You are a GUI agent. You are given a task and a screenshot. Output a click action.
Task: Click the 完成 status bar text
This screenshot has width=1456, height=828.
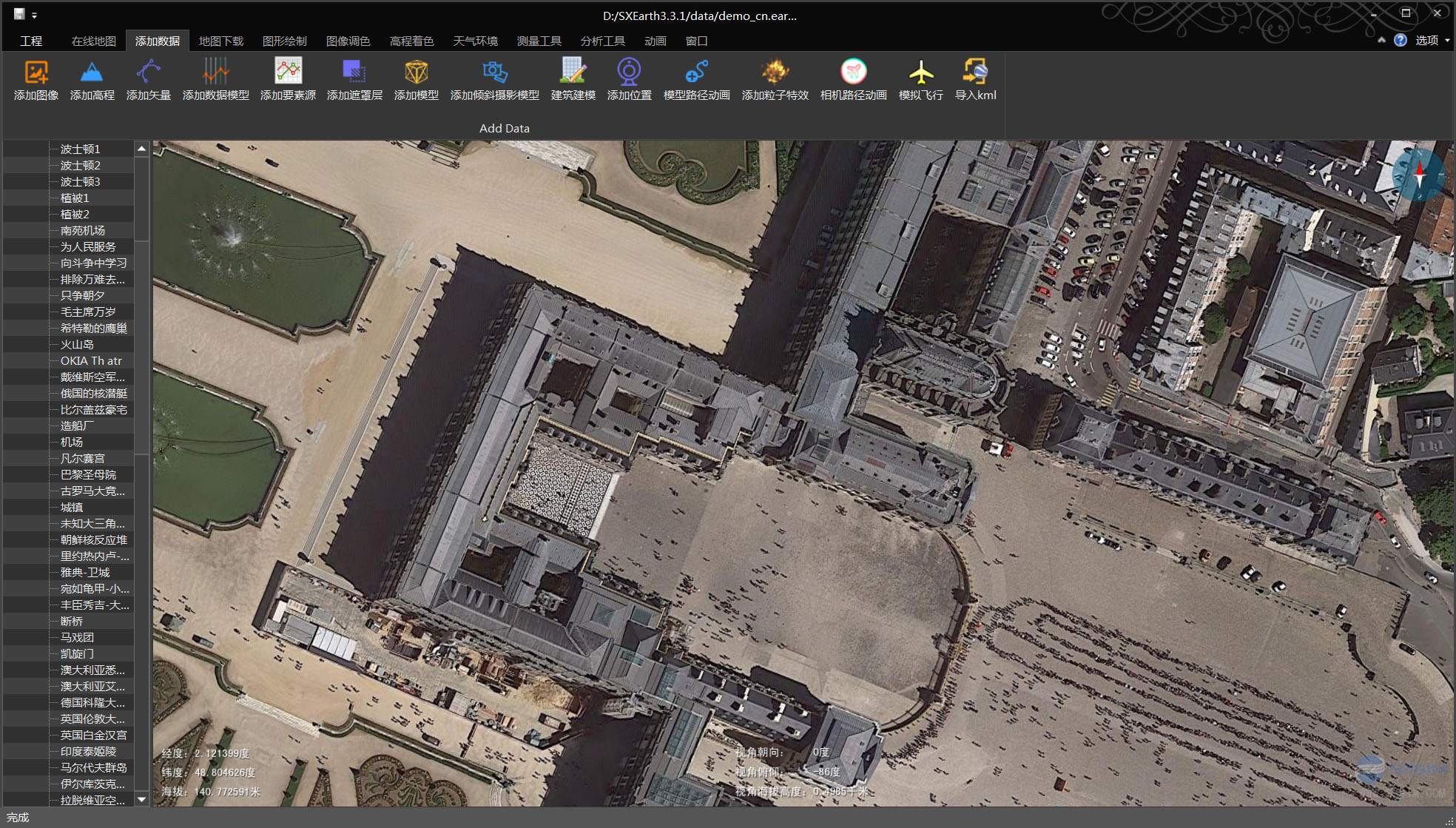[18, 817]
